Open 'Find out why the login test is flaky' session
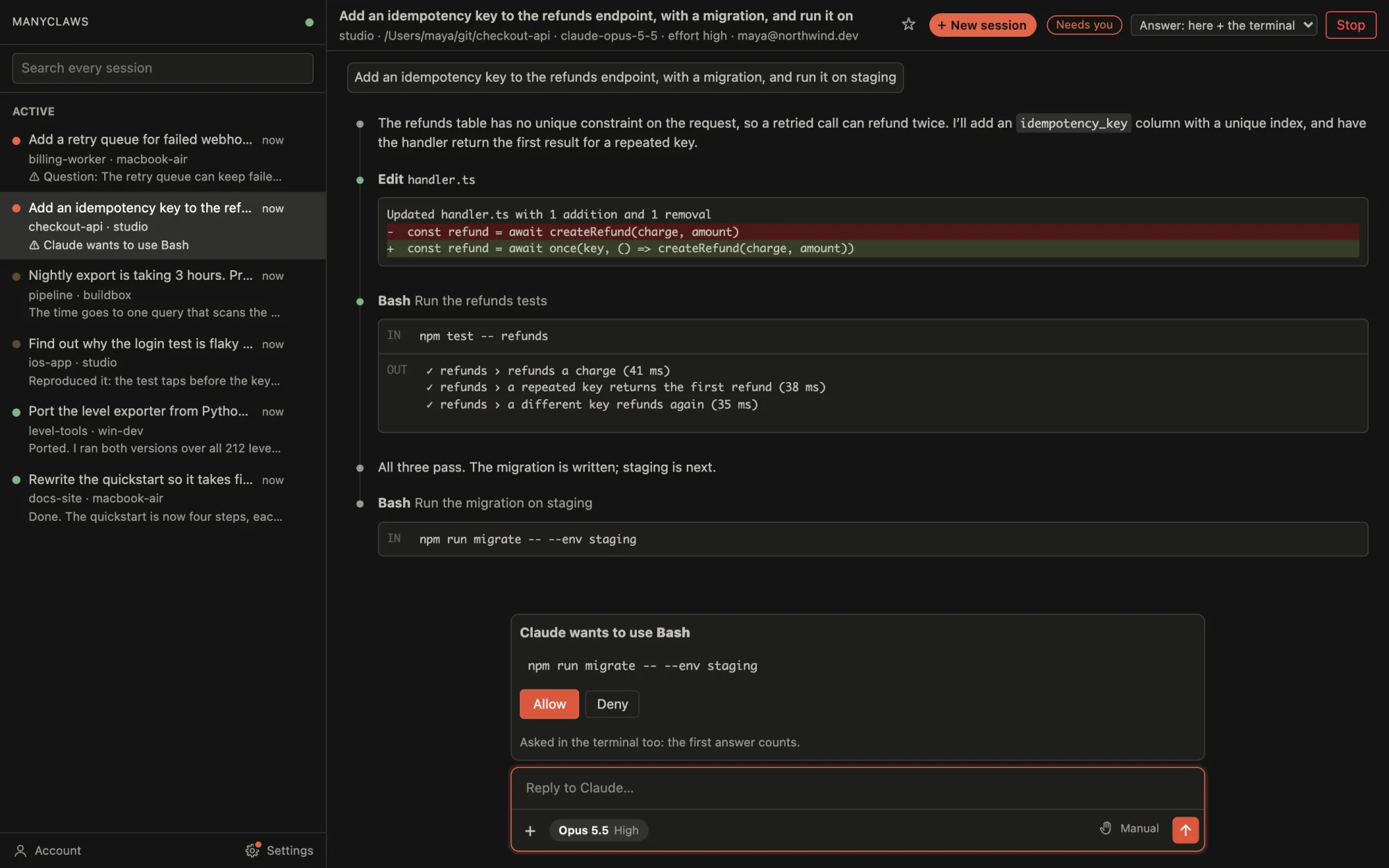Image resolution: width=1389 pixels, height=868 pixels. tap(163, 362)
